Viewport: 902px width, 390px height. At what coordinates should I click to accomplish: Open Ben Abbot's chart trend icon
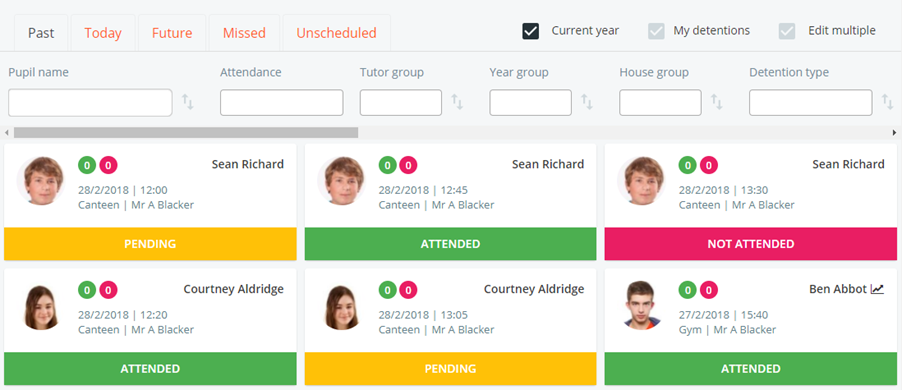click(x=877, y=289)
